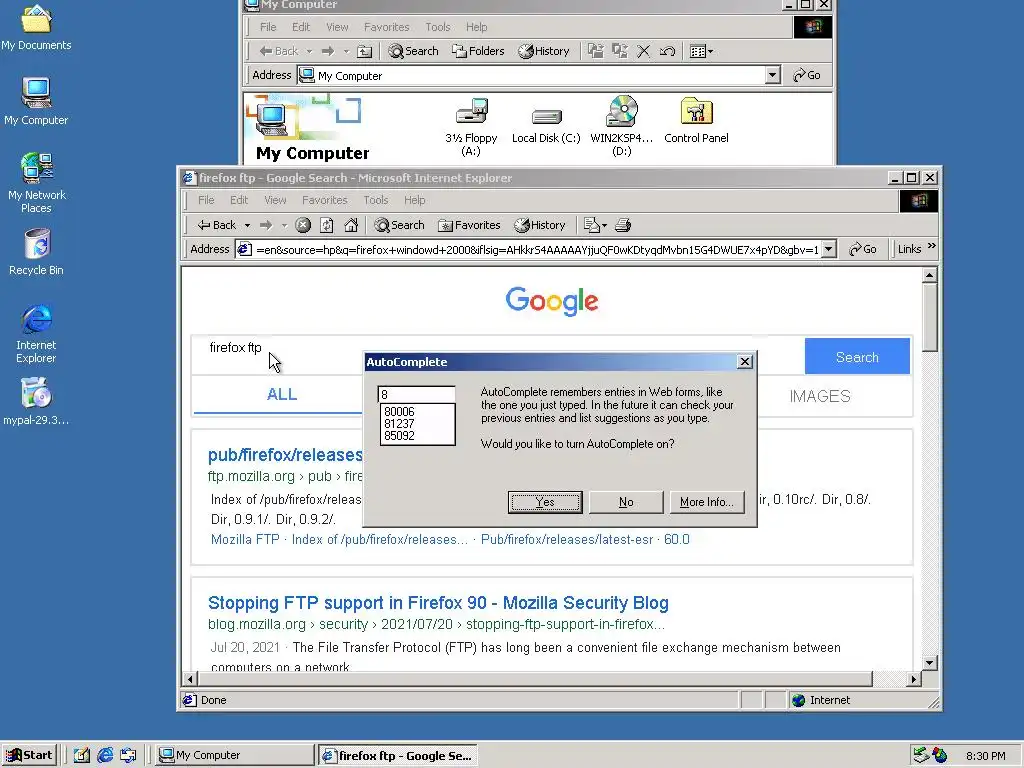Click Stop icon in Internet Explorer toolbar
The image size is (1024, 768).
[x=303, y=225]
